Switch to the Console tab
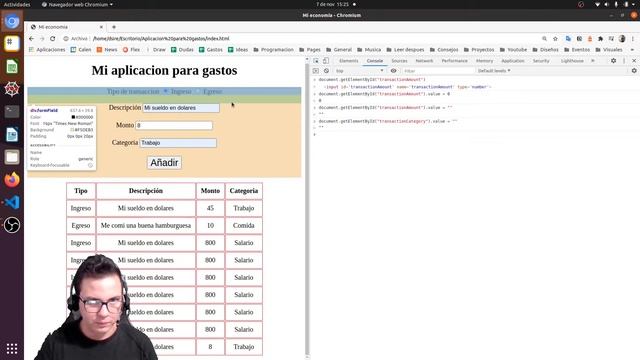The width and height of the screenshot is (640, 360). pyautogui.click(x=375, y=61)
